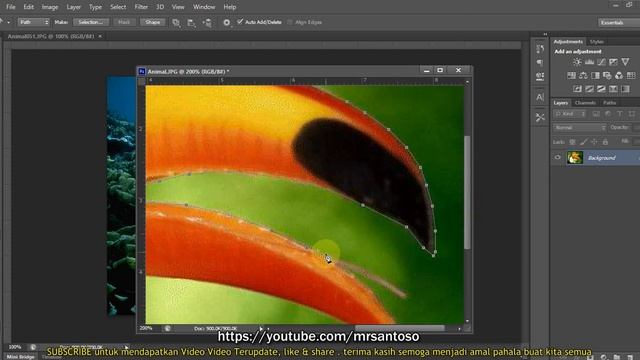The image size is (640, 360).
Task: Switch to the Channels tab
Action: (585, 103)
